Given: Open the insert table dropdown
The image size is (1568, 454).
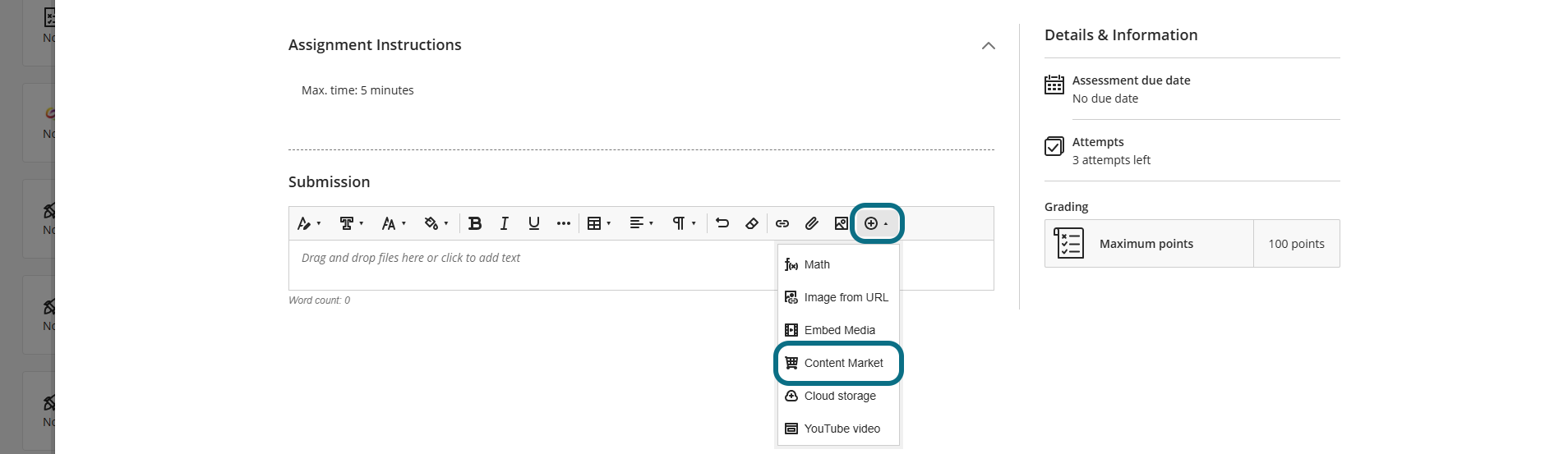Looking at the screenshot, I should [599, 223].
